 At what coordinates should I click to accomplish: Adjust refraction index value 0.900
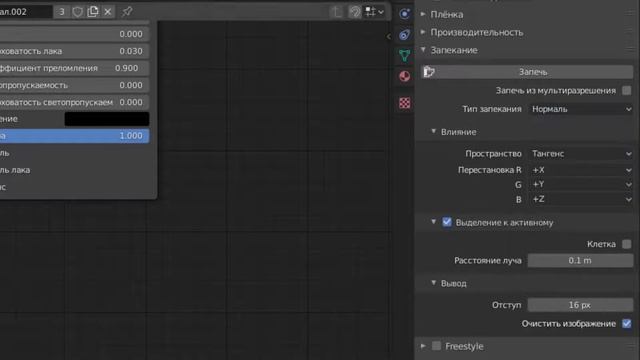[74, 68]
